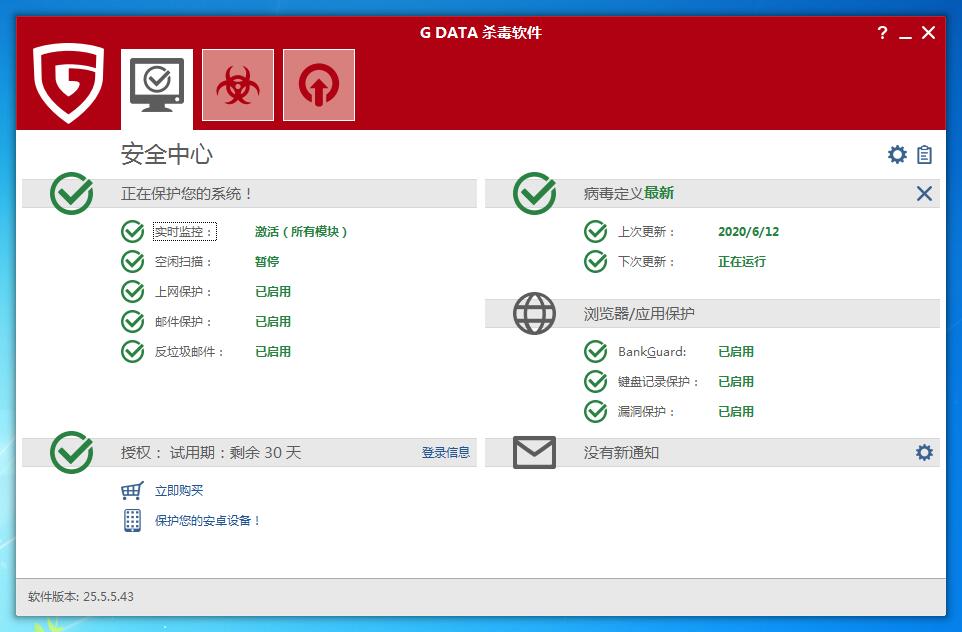Open help with the question mark icon
The height and width of the screenshot is (632, 962).
[882, 33]
